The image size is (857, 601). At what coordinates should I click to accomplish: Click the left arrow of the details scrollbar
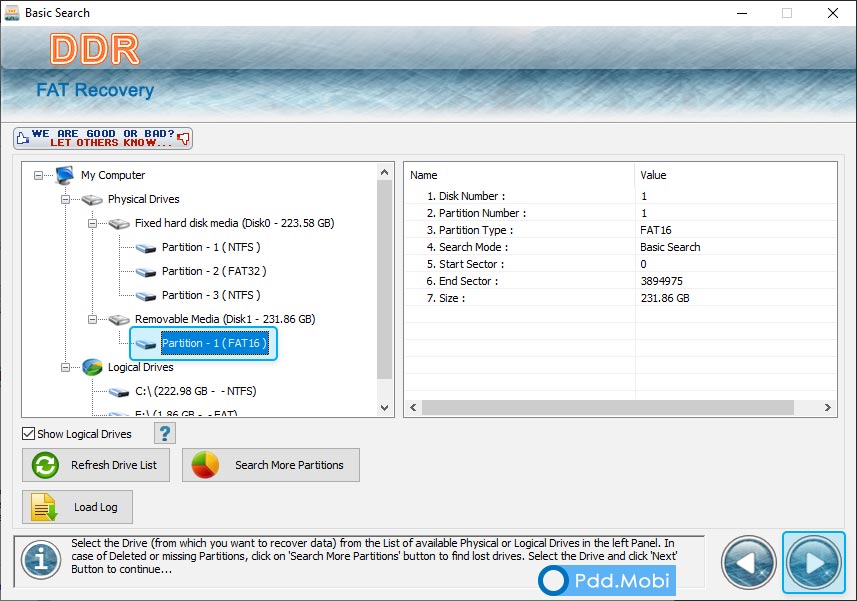click(413, 408)
